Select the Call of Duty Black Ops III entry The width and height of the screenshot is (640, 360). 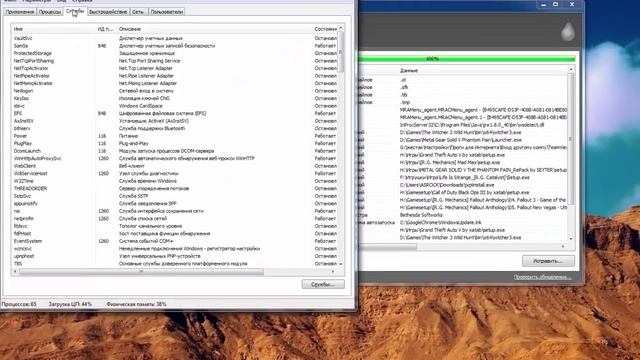[463, 193]
